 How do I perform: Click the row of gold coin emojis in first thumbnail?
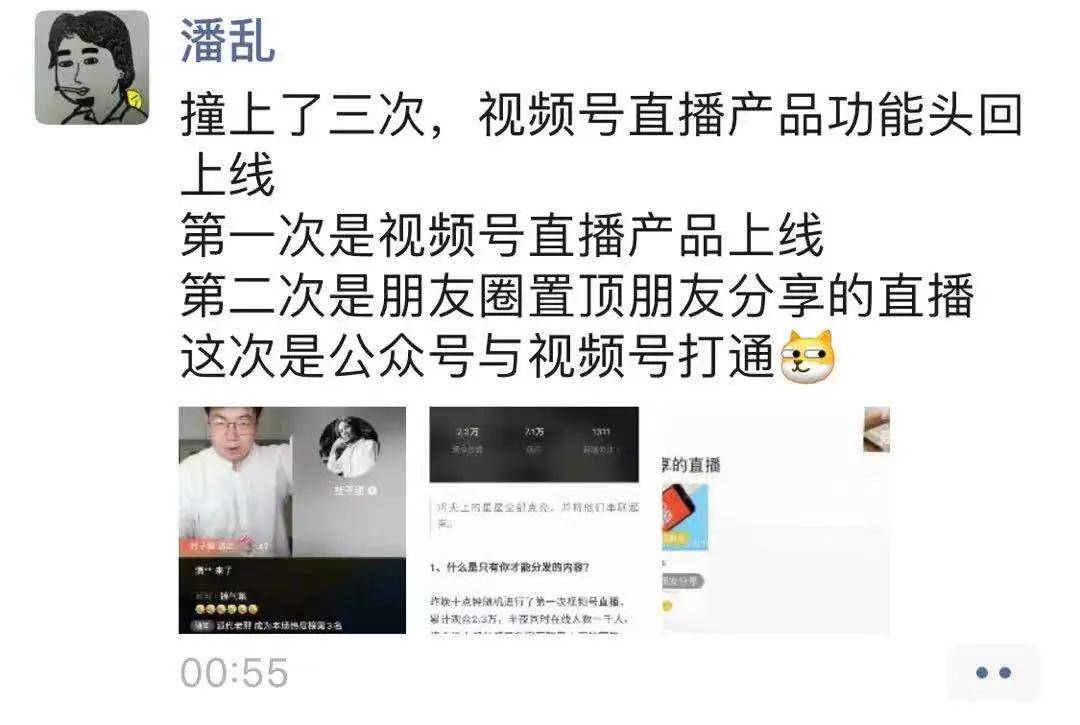[x=227, y=609]
